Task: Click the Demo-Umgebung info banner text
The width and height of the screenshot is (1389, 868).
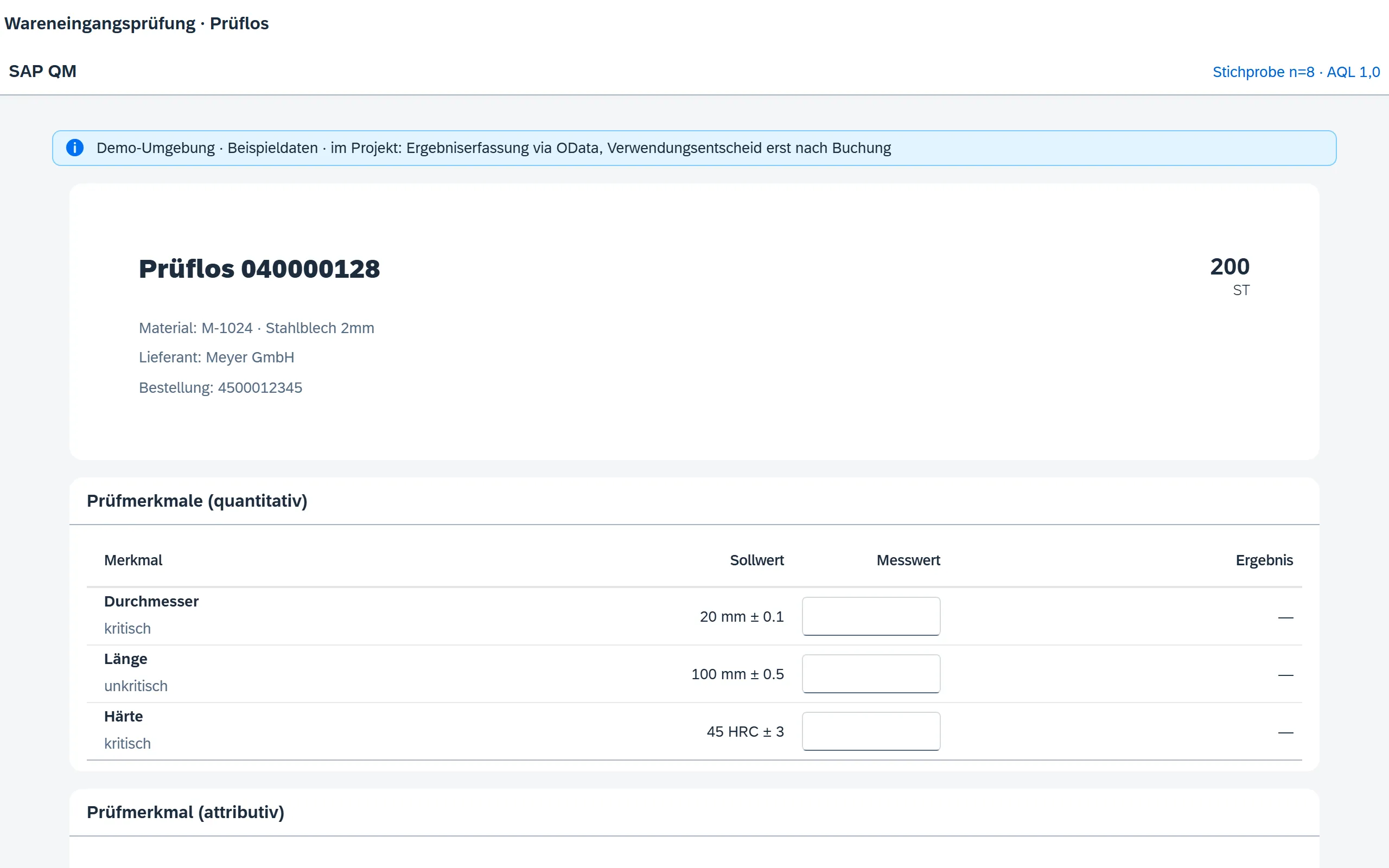Action: tap(494, 148)
